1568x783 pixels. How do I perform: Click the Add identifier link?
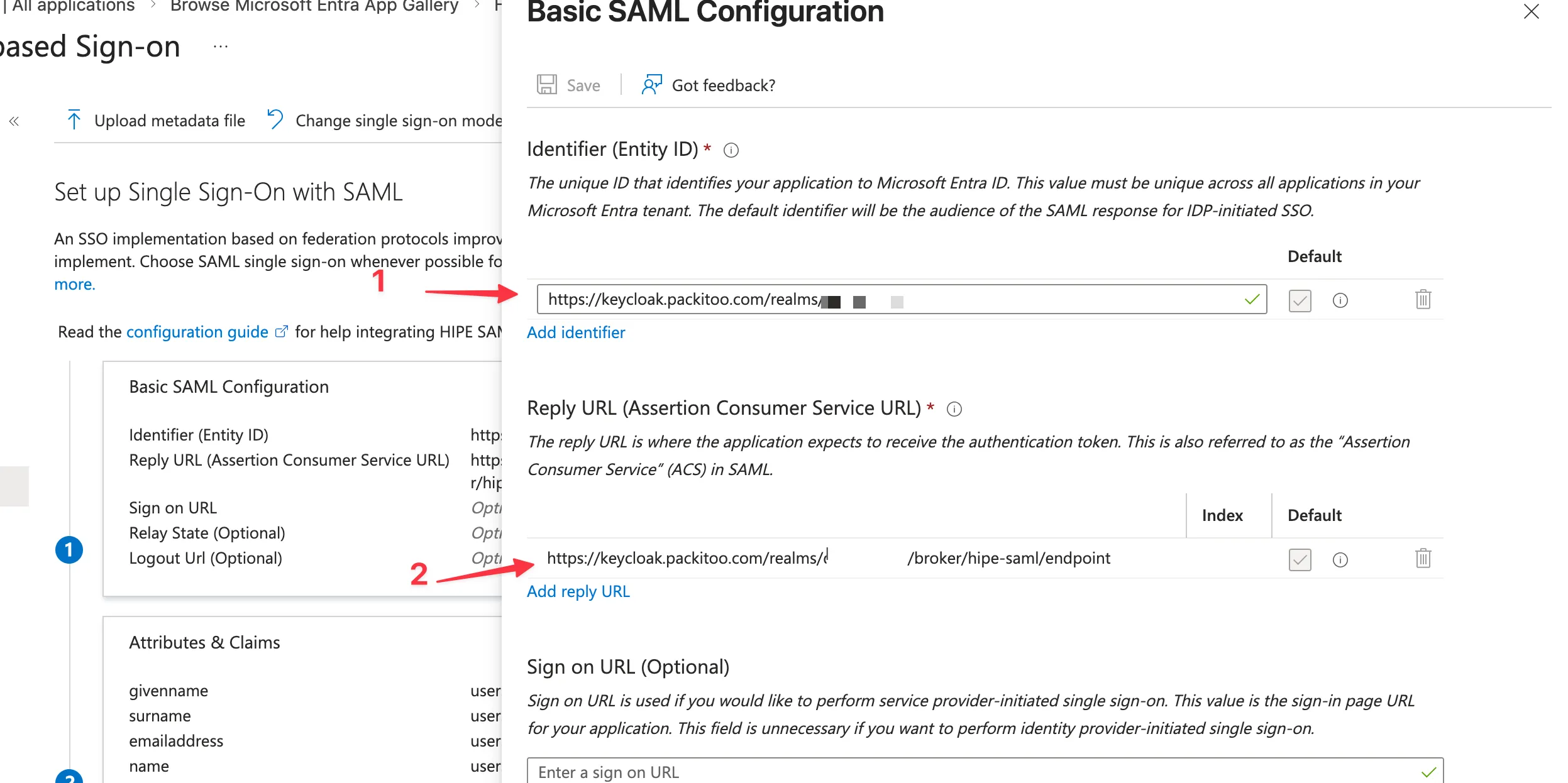[576, 332]
